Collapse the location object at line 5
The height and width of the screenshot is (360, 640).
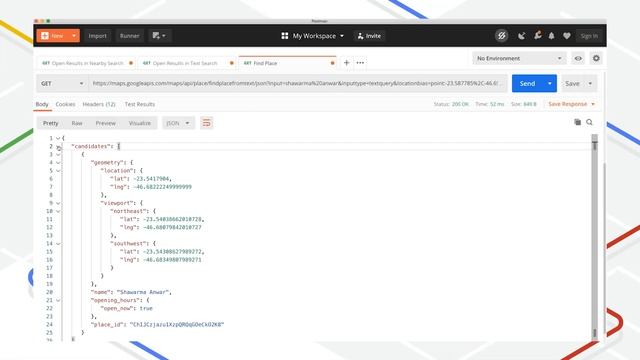click(58, 171)
